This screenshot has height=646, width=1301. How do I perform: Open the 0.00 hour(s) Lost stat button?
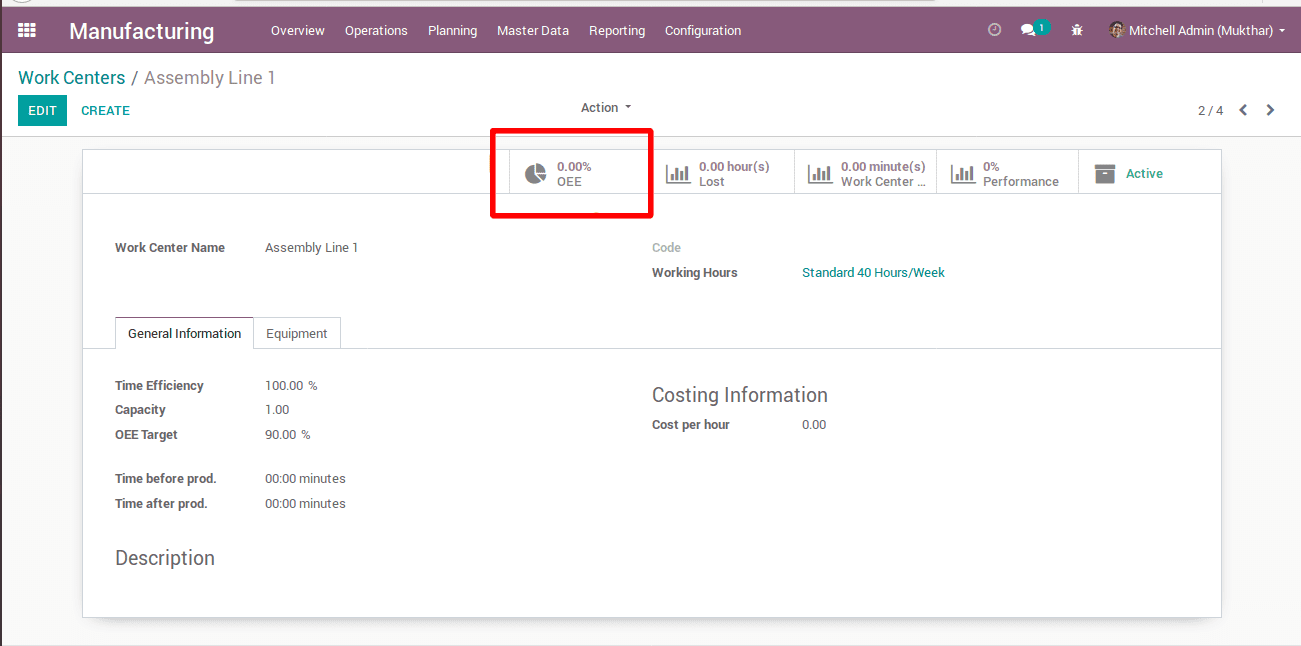723,173
